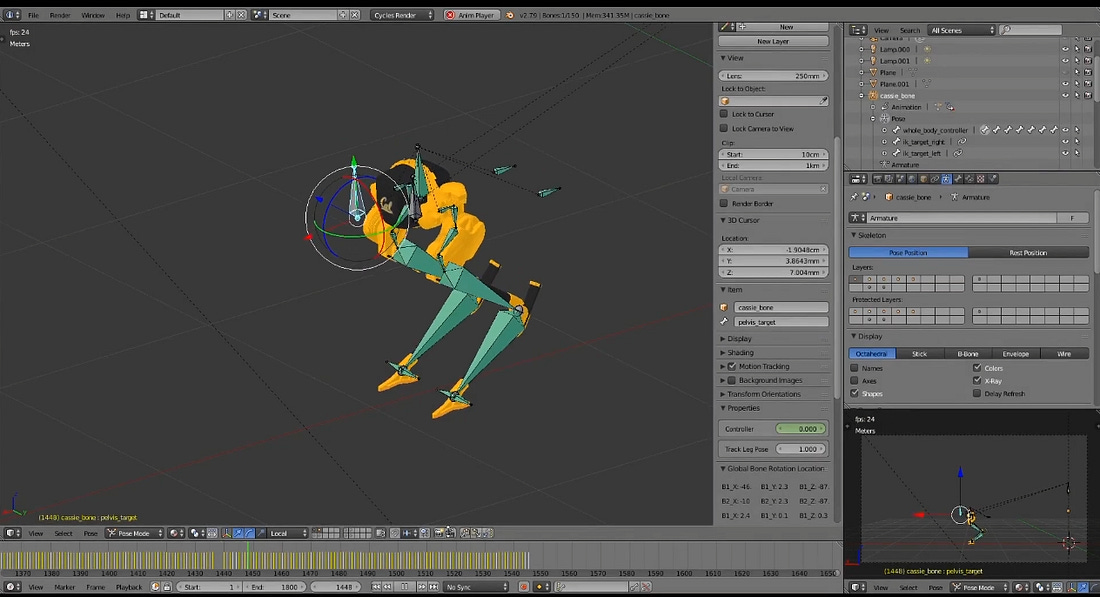This screenshot has width=1100, height=597.
Task: Collapse the Skeleton panel
Action: pos(854,236)
